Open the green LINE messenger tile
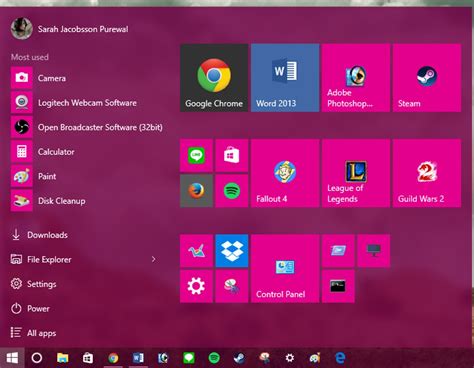The width and height of the screenshot is (474, 368). click(x=196, y=155)
